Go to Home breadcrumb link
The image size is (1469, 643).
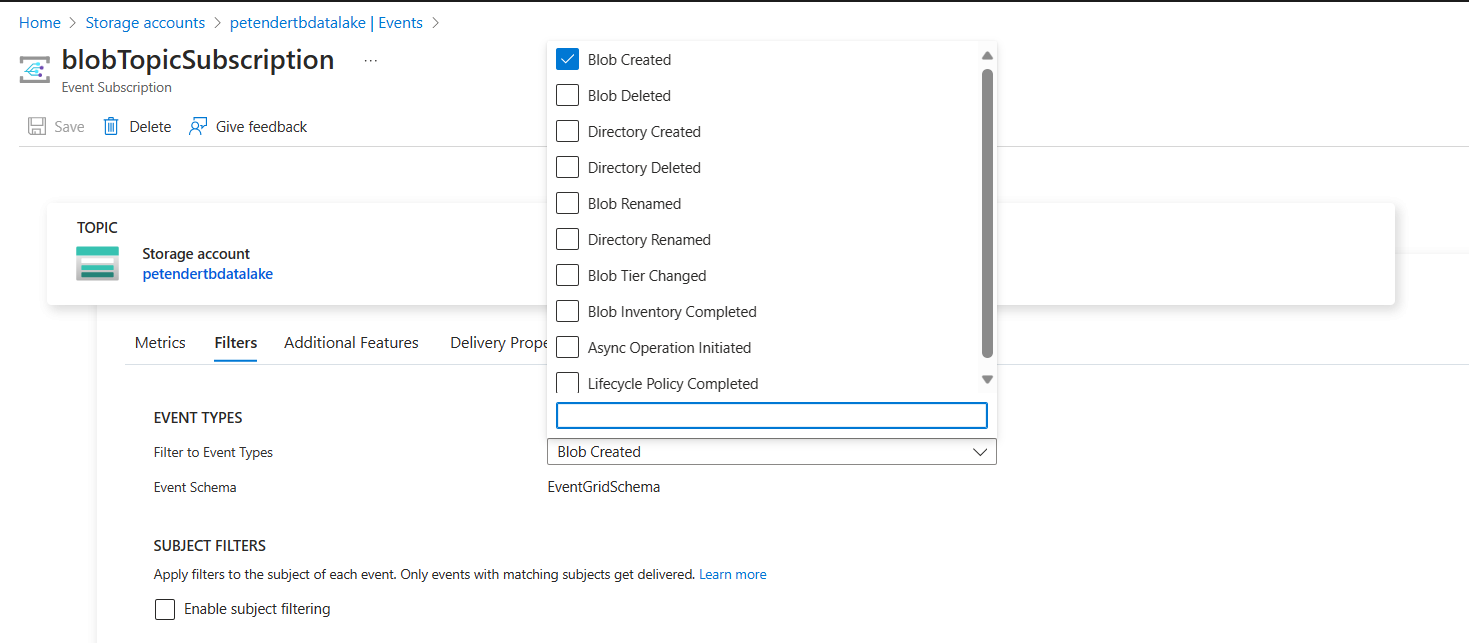click(40, 22)
